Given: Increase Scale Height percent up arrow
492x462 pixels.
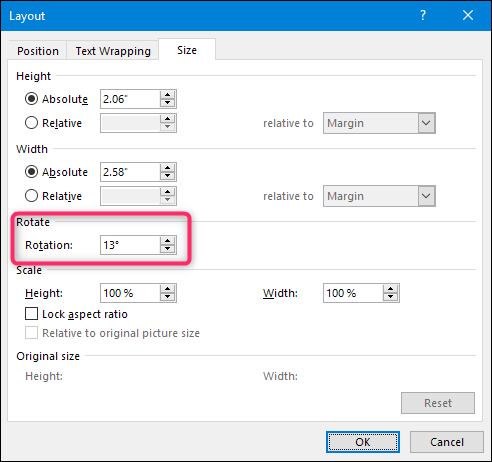Looking at the screenshot, I should 167,289.
